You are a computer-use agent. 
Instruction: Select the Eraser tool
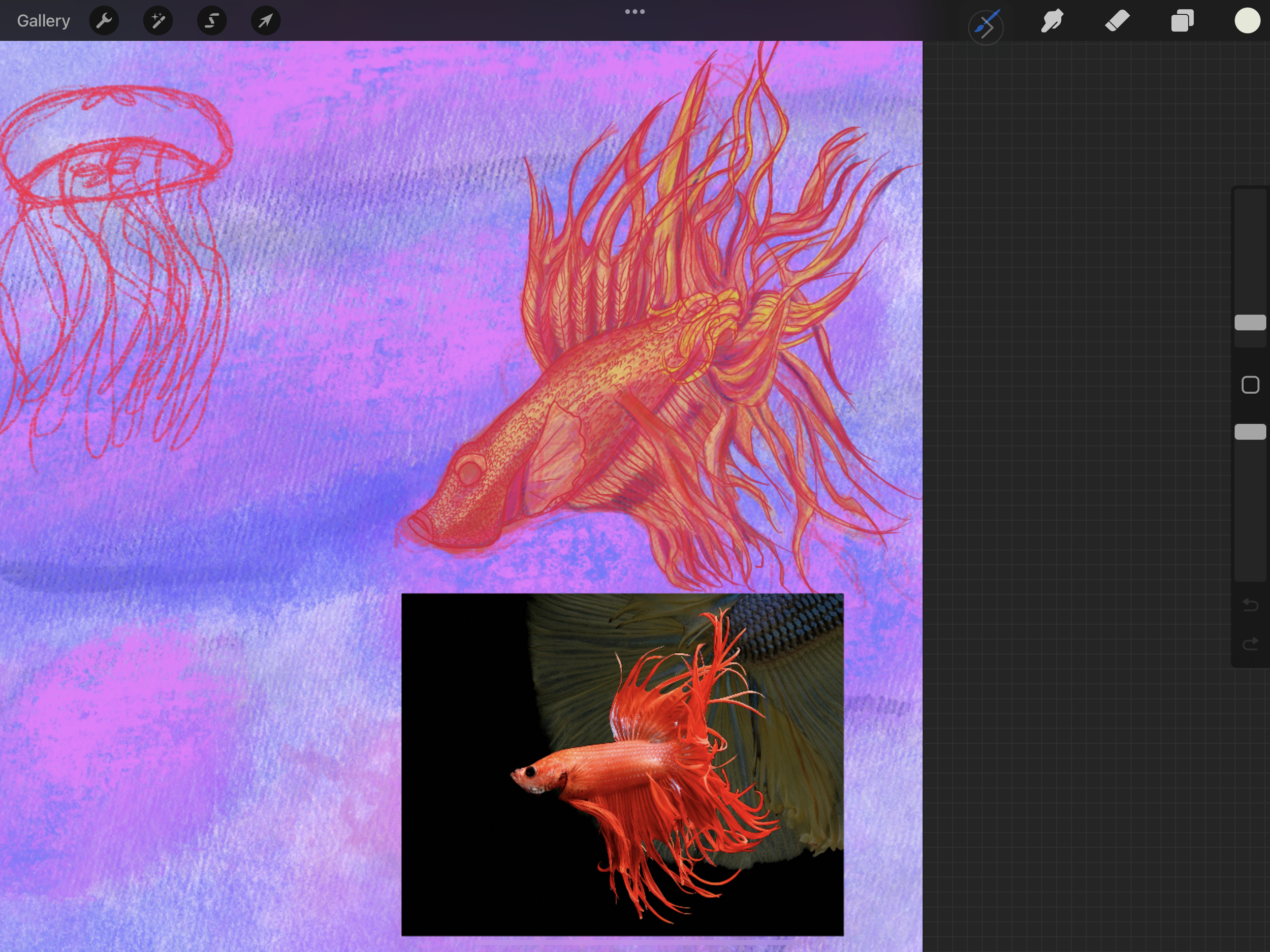(x=1117, y=21)
